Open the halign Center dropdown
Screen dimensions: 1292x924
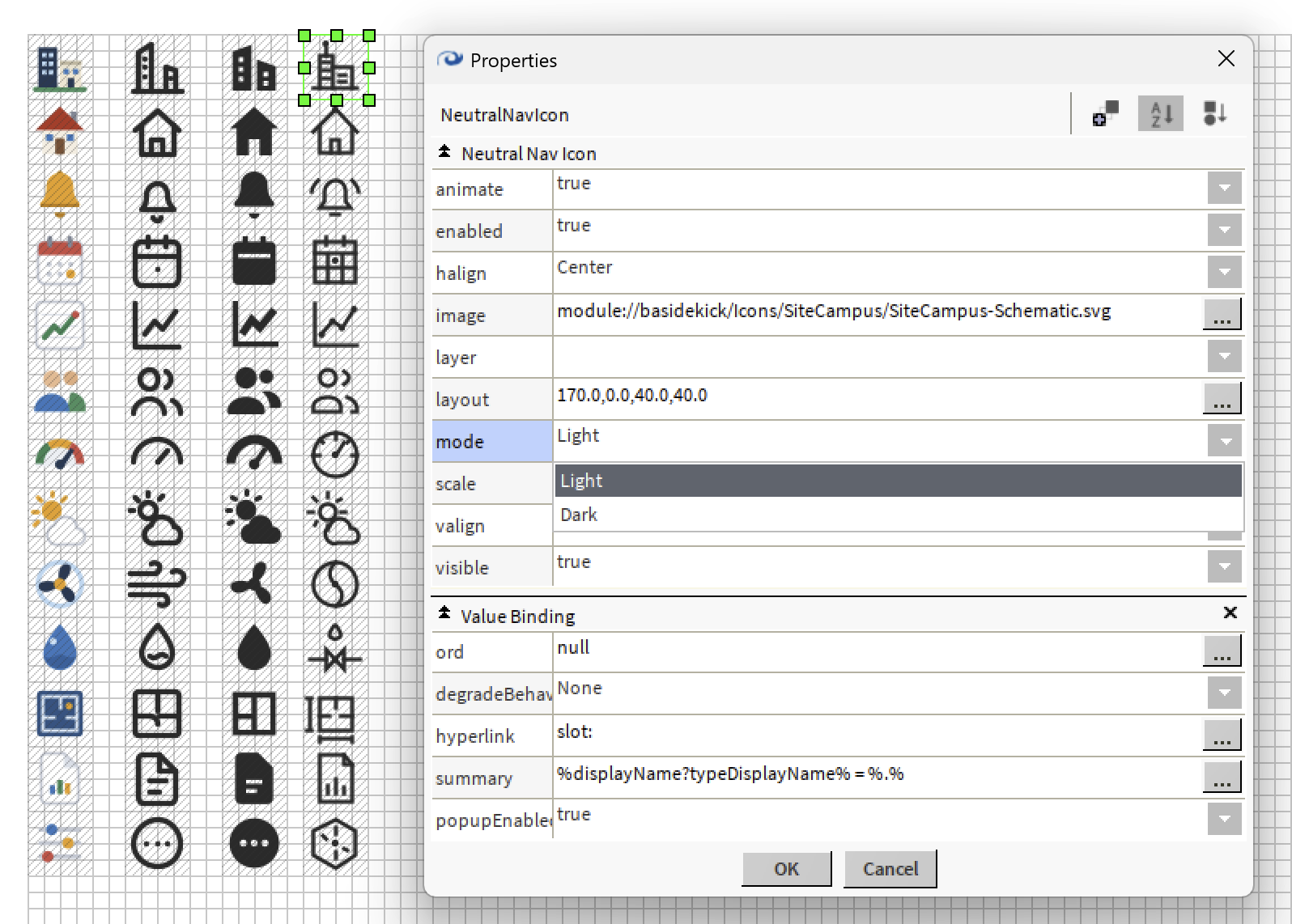click(x=1224, y=272)
